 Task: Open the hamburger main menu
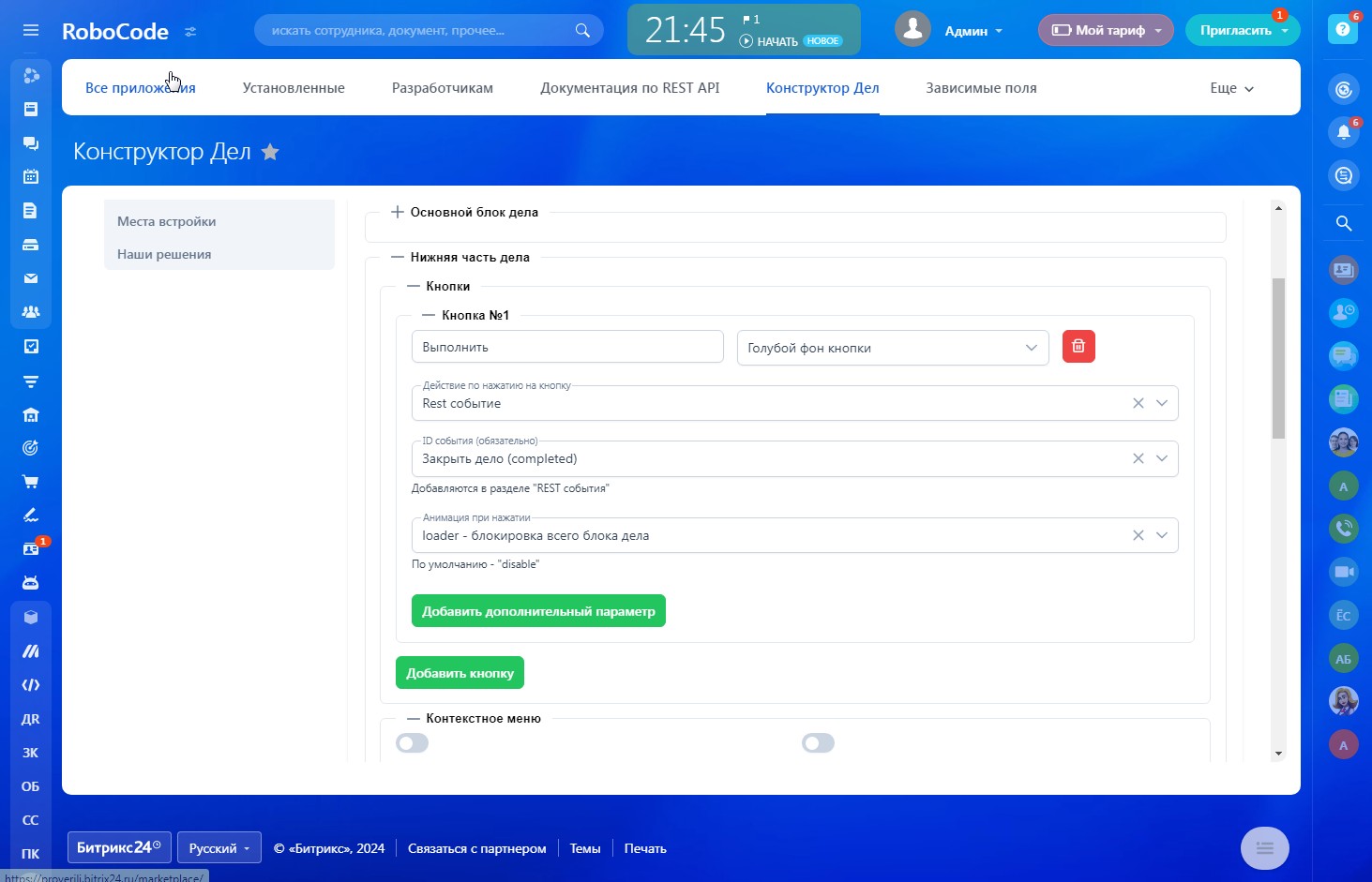tap(31, 30)
